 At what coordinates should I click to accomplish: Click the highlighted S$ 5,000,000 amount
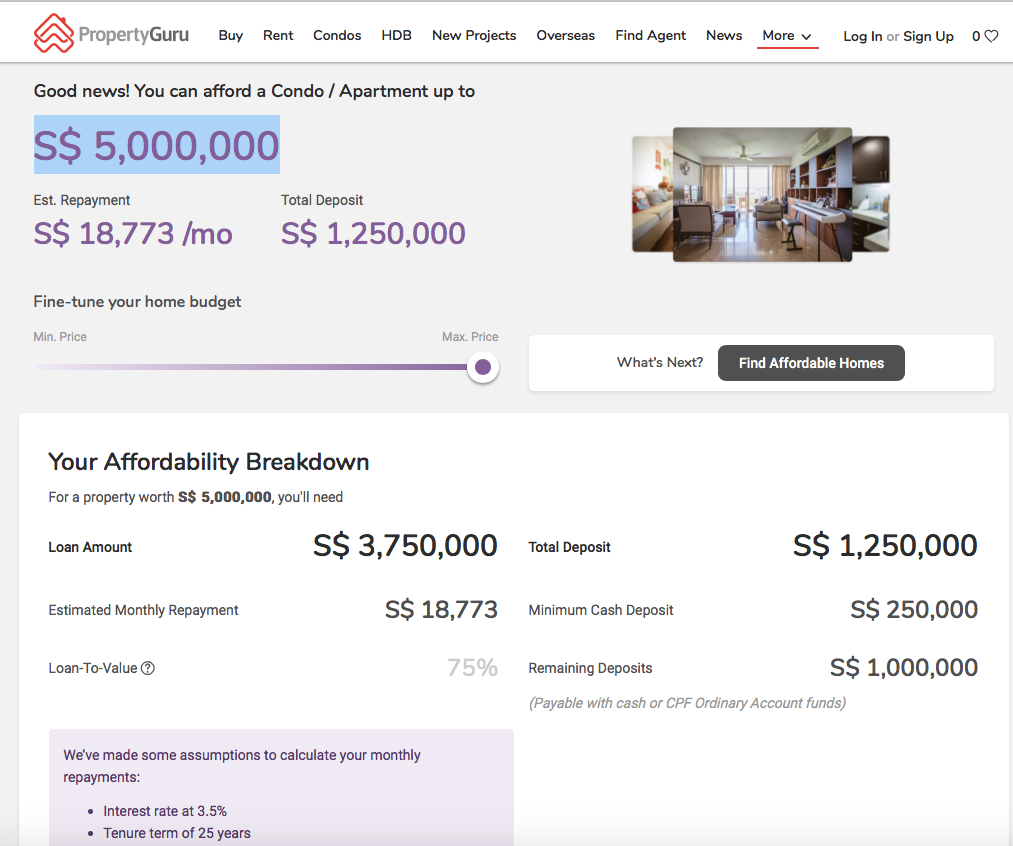pos(157,145)
